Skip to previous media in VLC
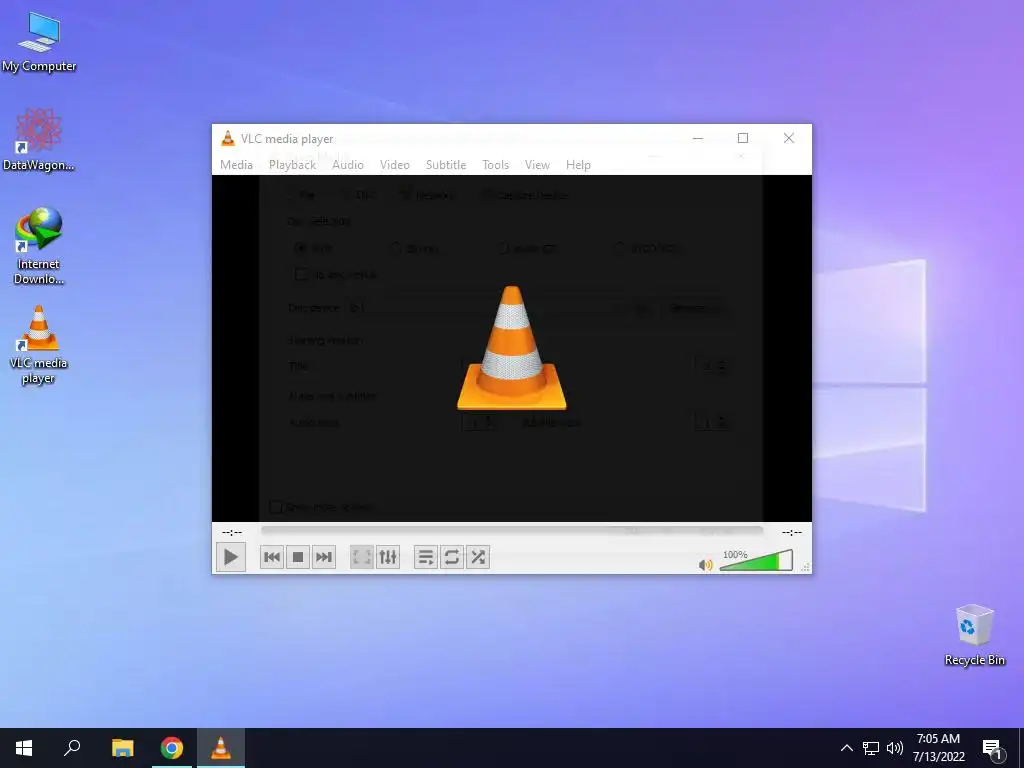This screenshot has width=1024, height=768. 272,557
